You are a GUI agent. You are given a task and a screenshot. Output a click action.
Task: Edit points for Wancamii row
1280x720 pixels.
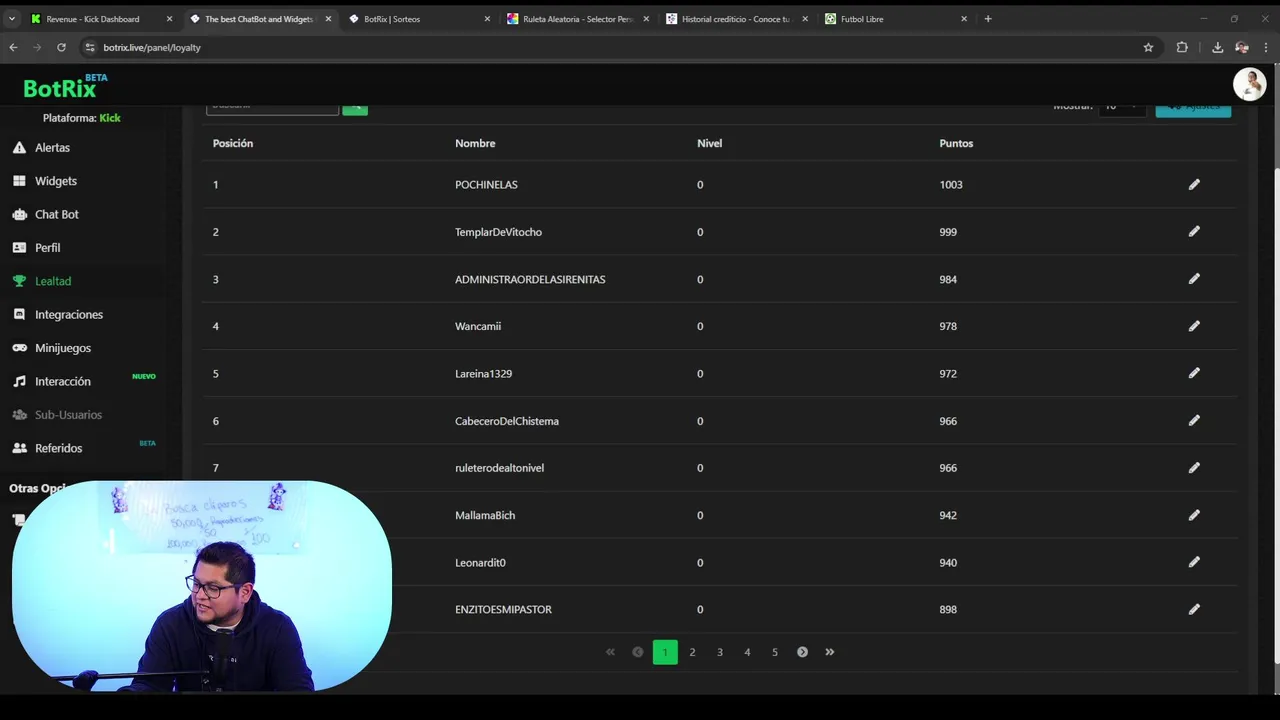[x=1194, y=326]
